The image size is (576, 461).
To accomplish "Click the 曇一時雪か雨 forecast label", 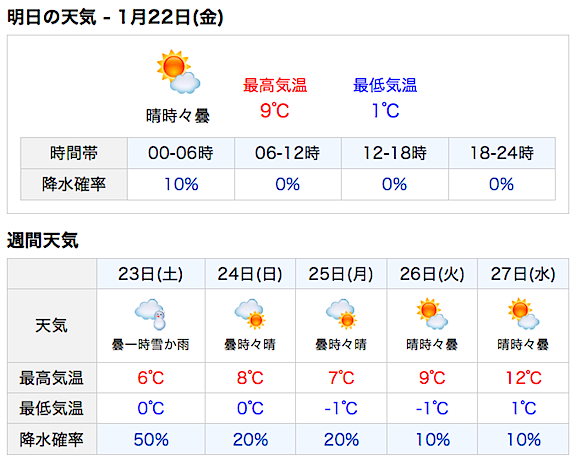I will [x=151, y=345].
